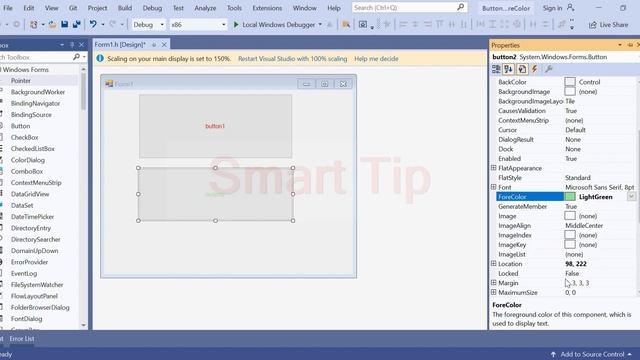
Task: Sort properties alphabetically
Action: 509,69
